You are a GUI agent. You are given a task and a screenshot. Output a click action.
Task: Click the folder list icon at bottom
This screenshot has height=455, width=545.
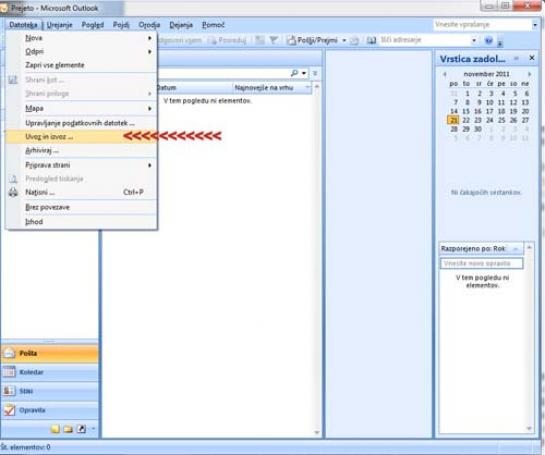tap(68, 429)
